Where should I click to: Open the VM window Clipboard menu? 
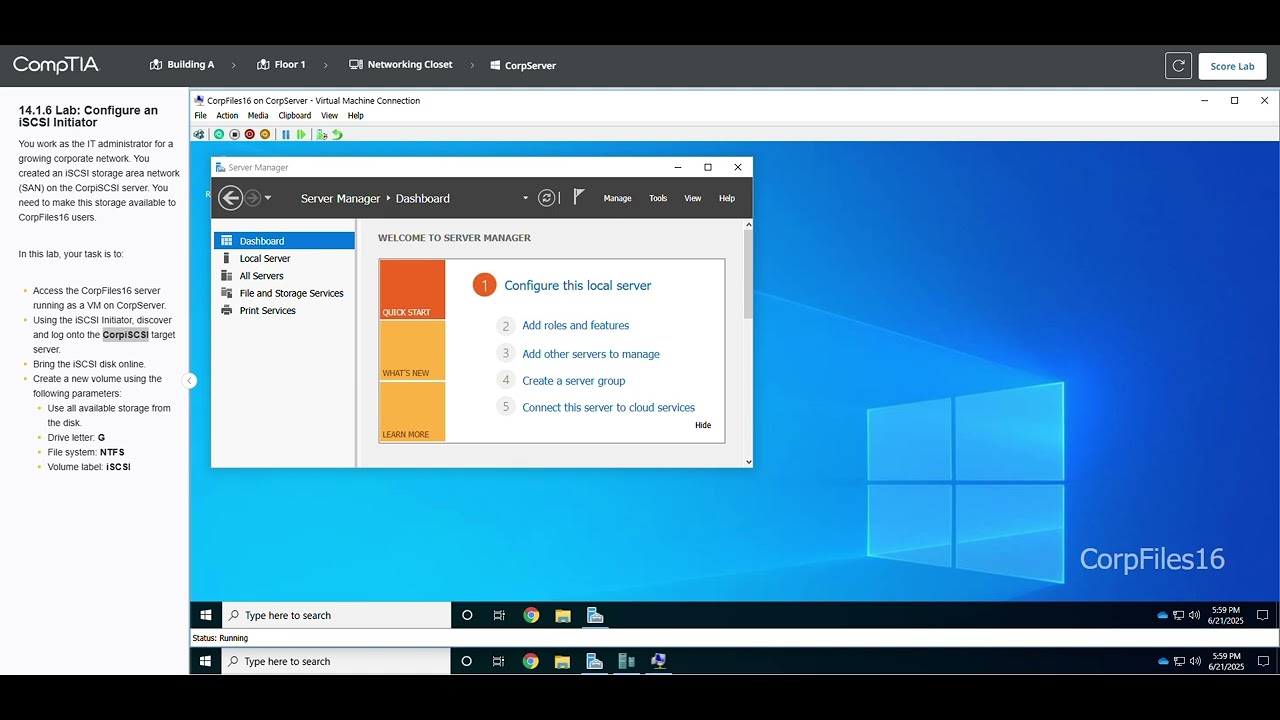point(294,116)
